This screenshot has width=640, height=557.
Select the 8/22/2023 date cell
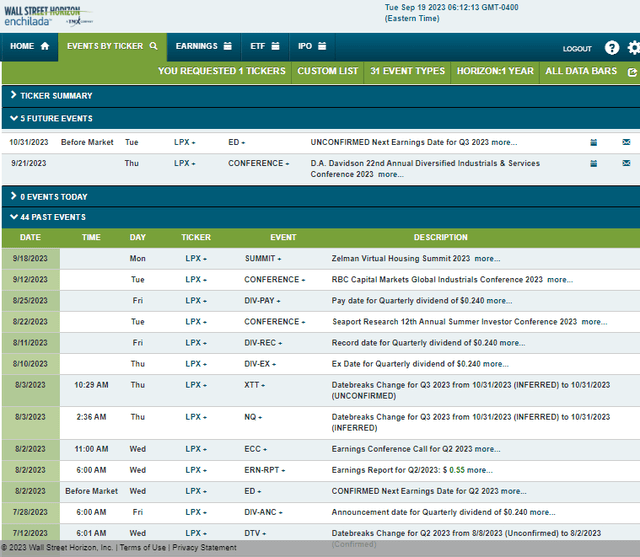(x=30, y=322)
